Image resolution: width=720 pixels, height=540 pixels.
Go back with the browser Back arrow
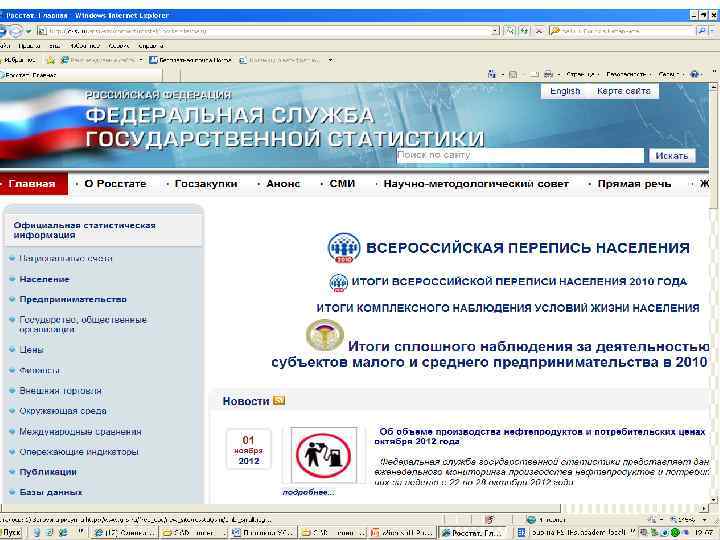(x=3, y=31)
